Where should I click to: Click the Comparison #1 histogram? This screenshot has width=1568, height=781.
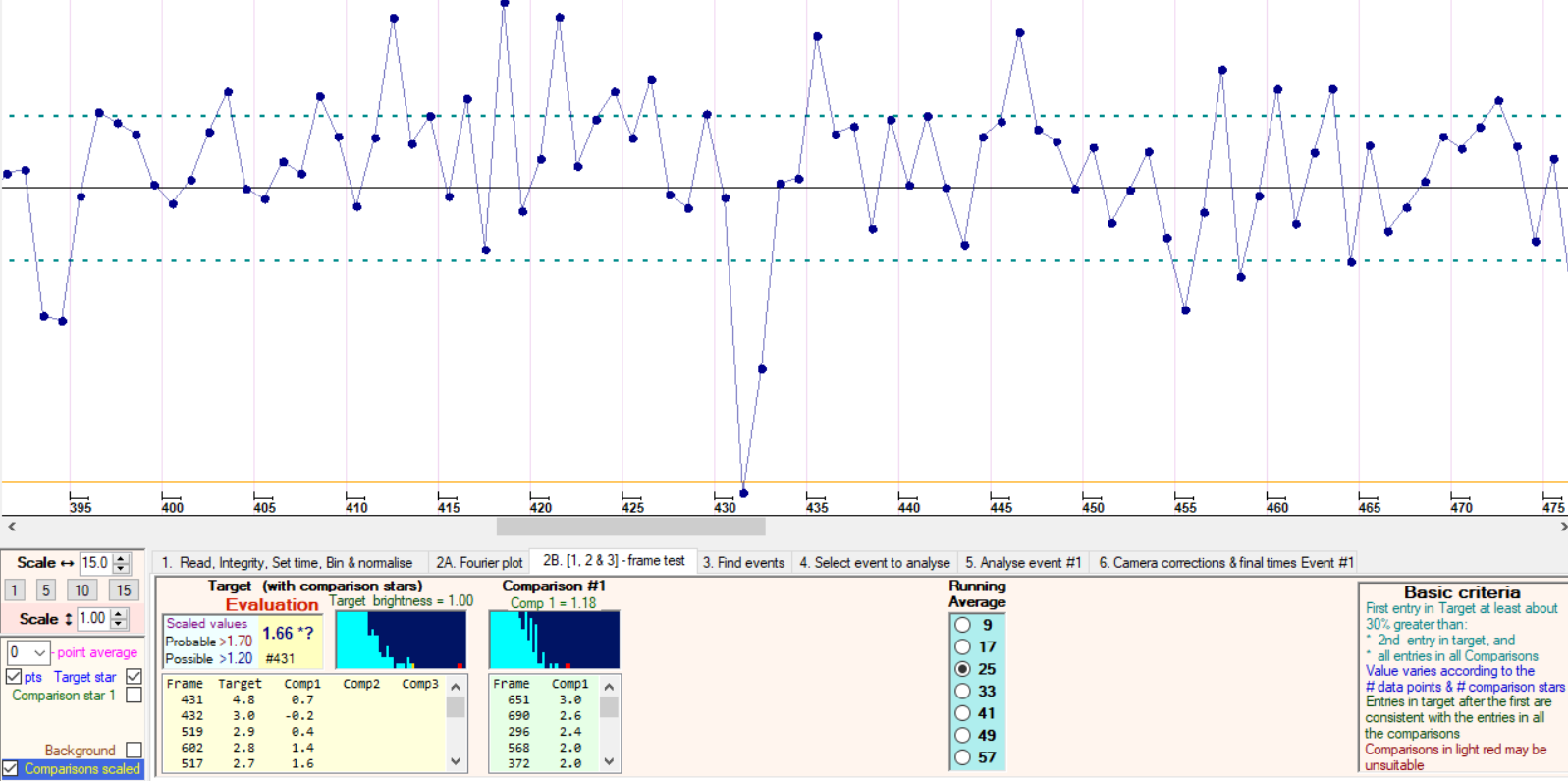click(554, 640)
